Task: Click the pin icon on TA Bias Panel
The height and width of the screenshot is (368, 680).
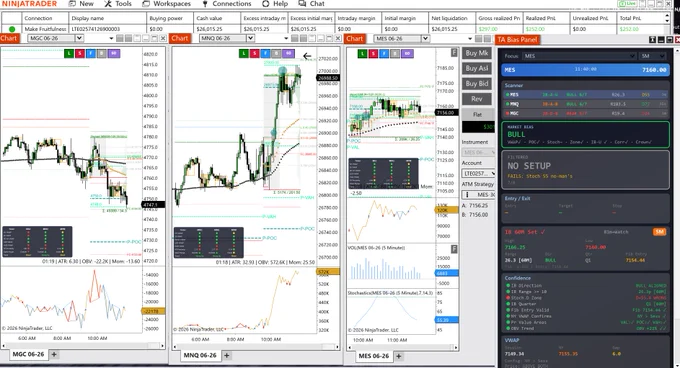Action: (x=652, y=39)
